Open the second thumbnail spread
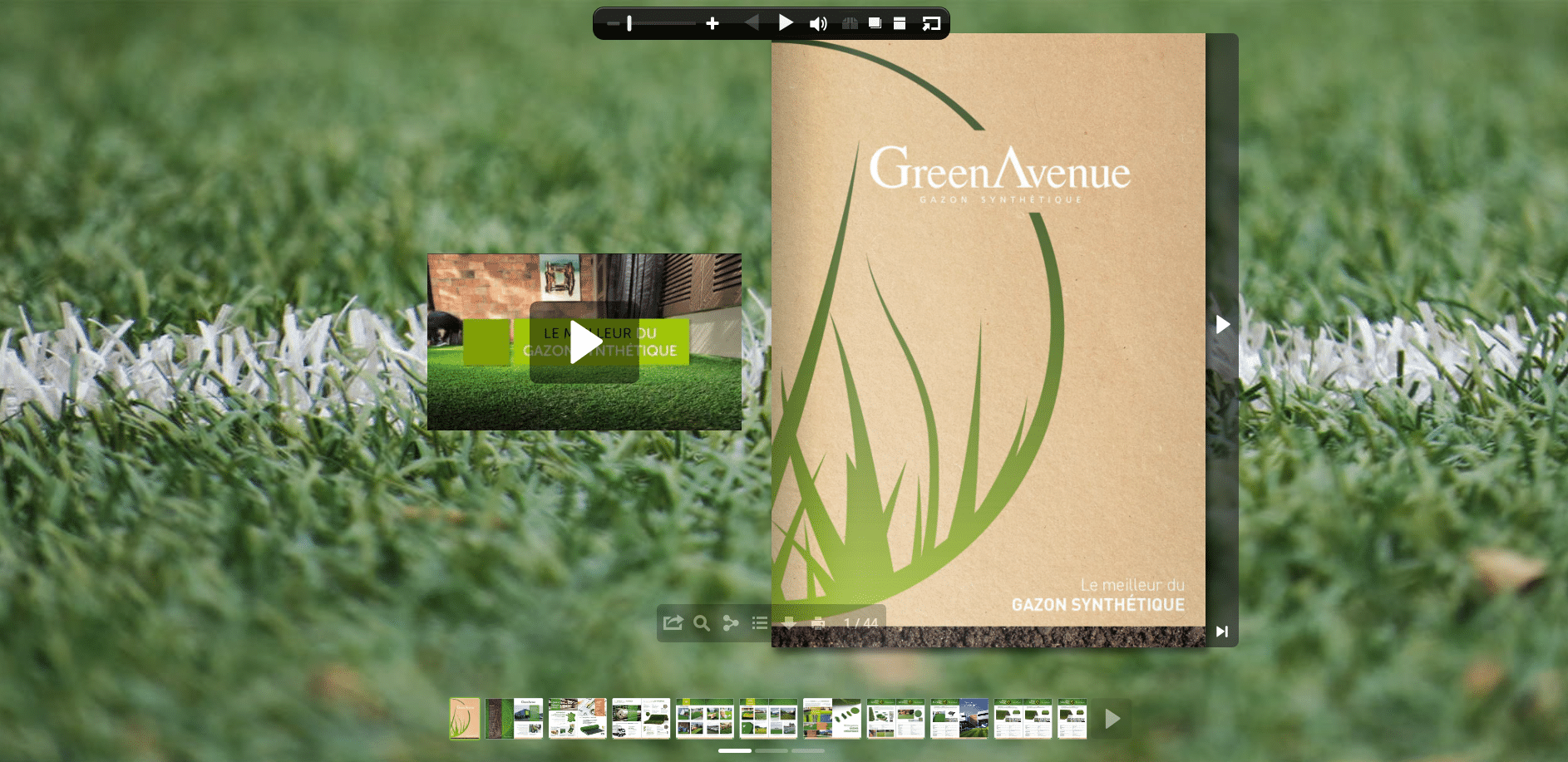1568x762 pixels. point(514,719)
